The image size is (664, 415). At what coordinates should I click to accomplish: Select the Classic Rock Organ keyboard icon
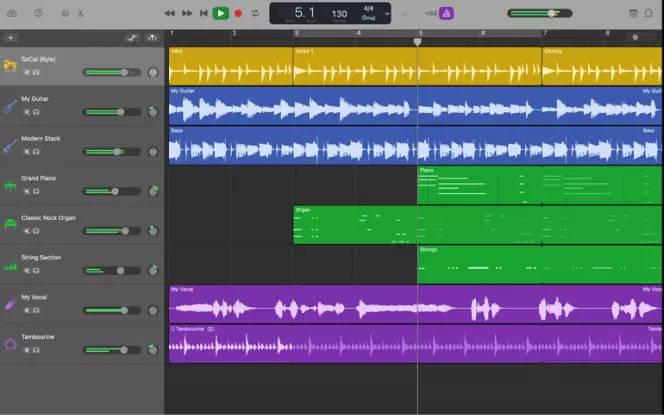[x=10, y=225]
